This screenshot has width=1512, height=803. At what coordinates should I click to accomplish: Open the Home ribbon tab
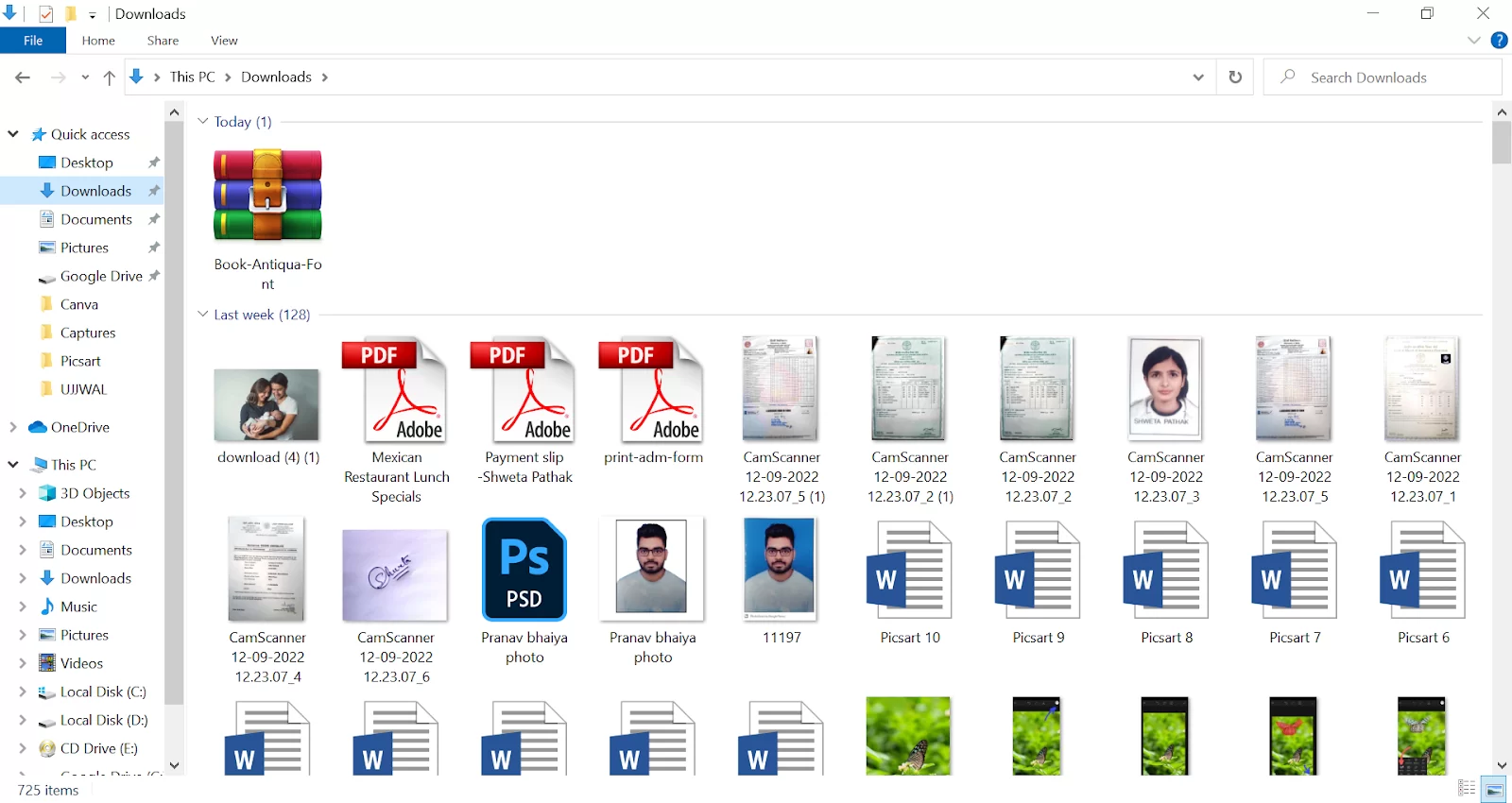click(x=98, y=41)
